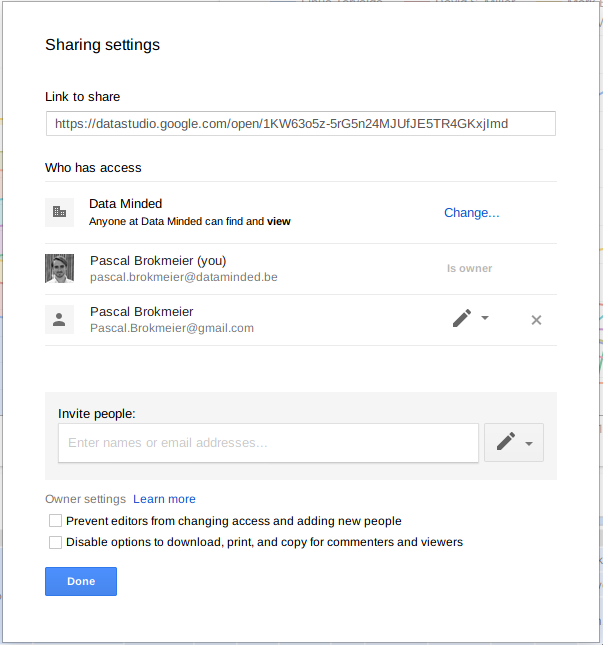
Task: Click the 'Is owner' label
Action: (469, 268)
